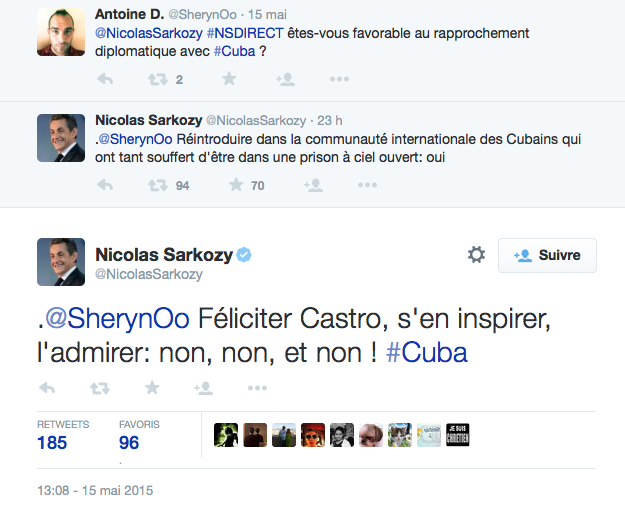Open more options on Antoine D.'s tweet
Image resolution: width=625 pixels, height=528 pixels.
(339, 79)
